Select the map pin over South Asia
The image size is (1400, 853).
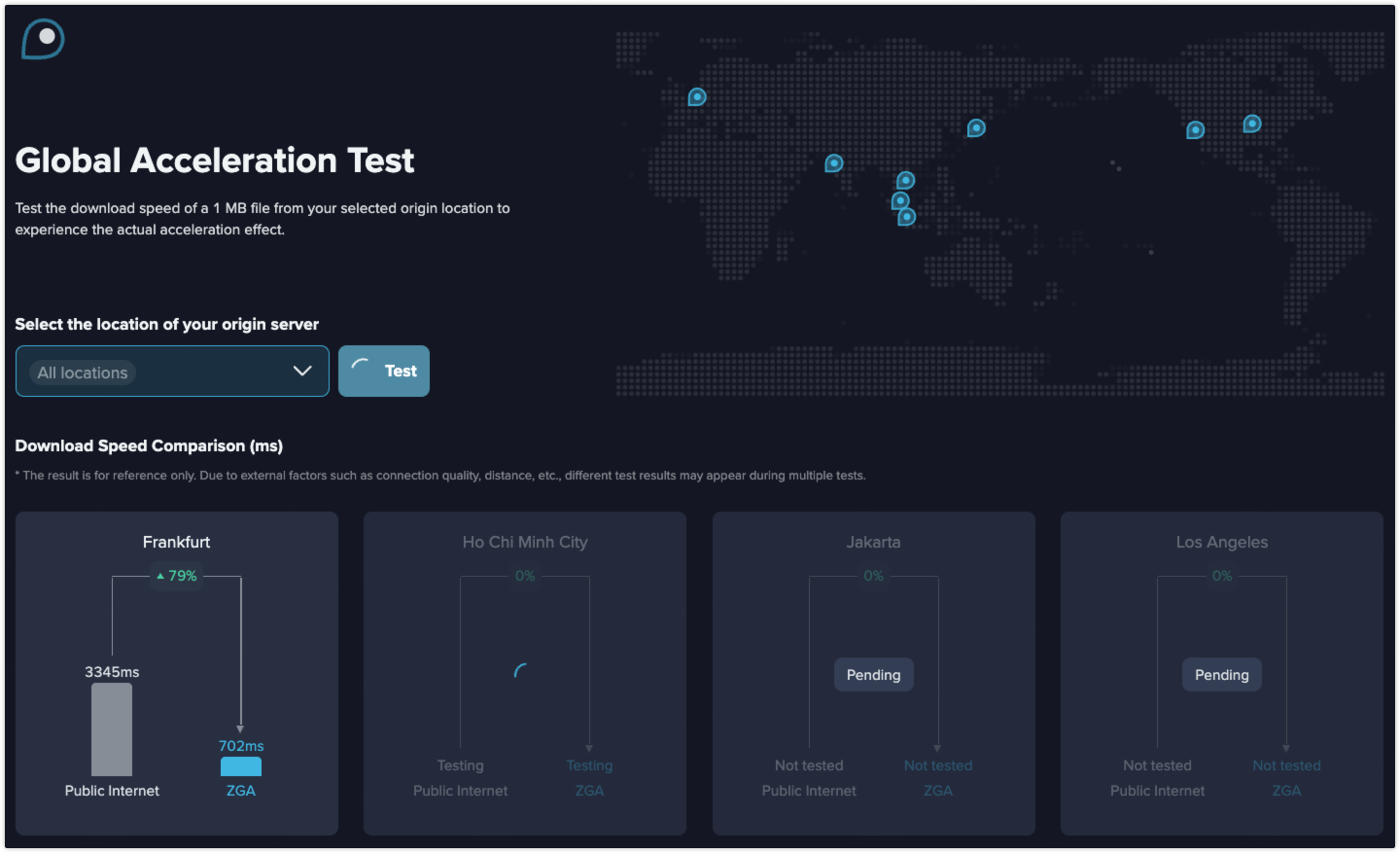834,163
